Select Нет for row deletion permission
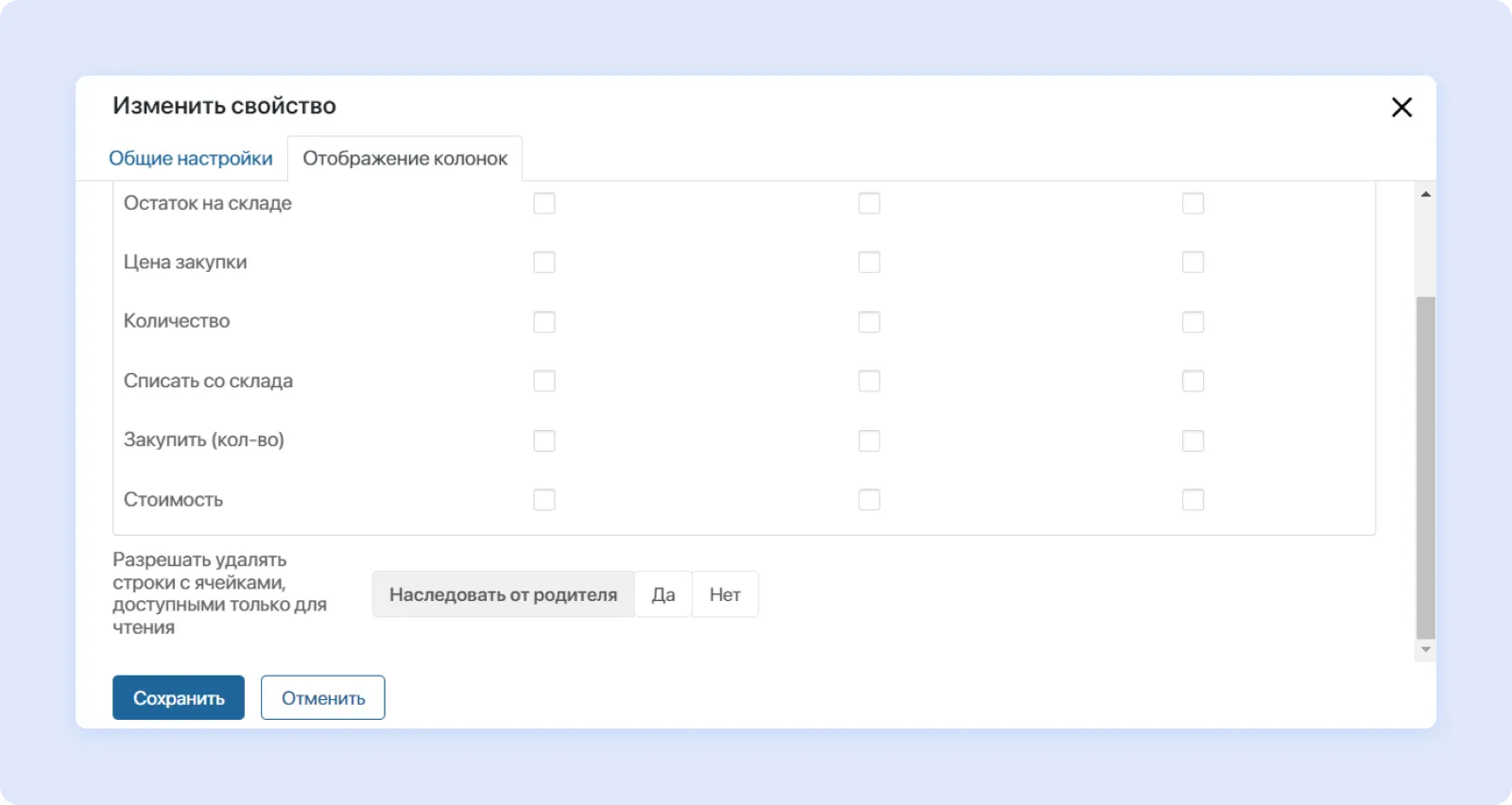 point(725,594)
